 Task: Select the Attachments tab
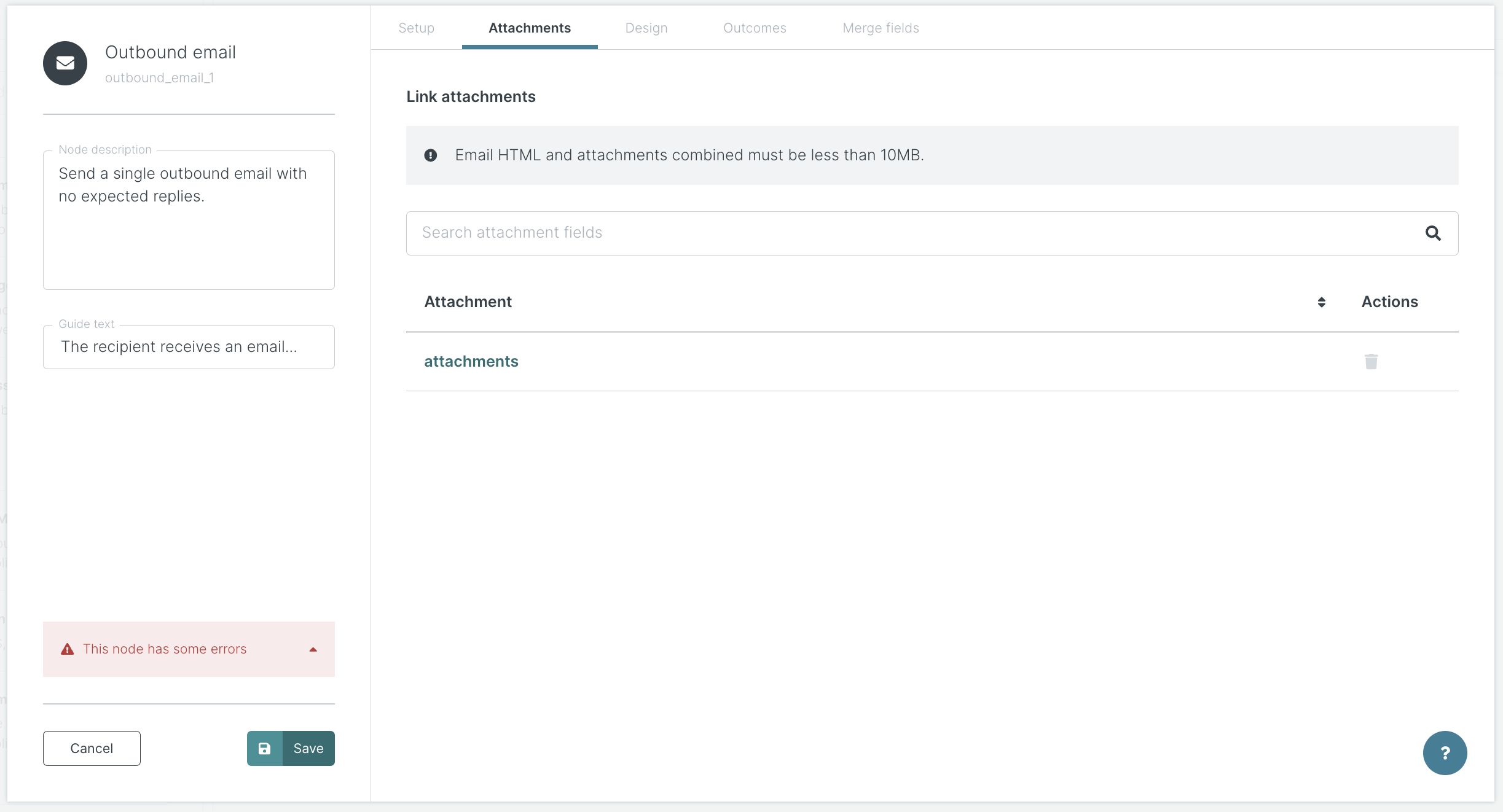tap(530, 28)
